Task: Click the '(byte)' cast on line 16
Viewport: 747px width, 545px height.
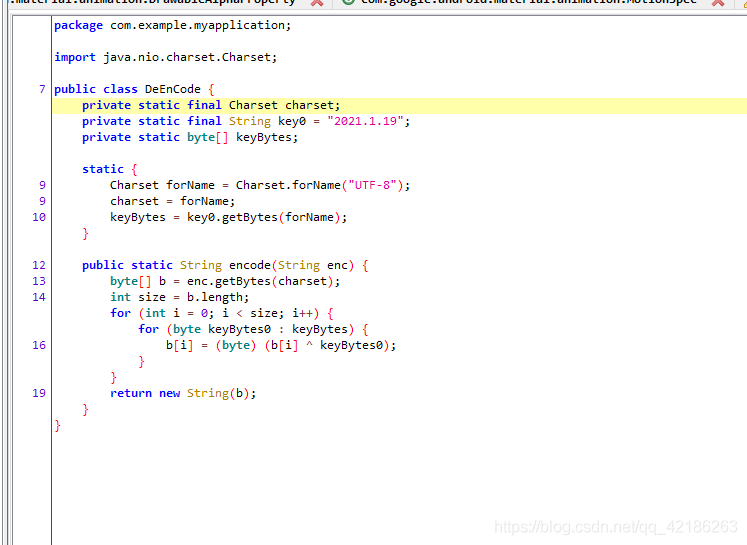Action: tap(236, 345)
